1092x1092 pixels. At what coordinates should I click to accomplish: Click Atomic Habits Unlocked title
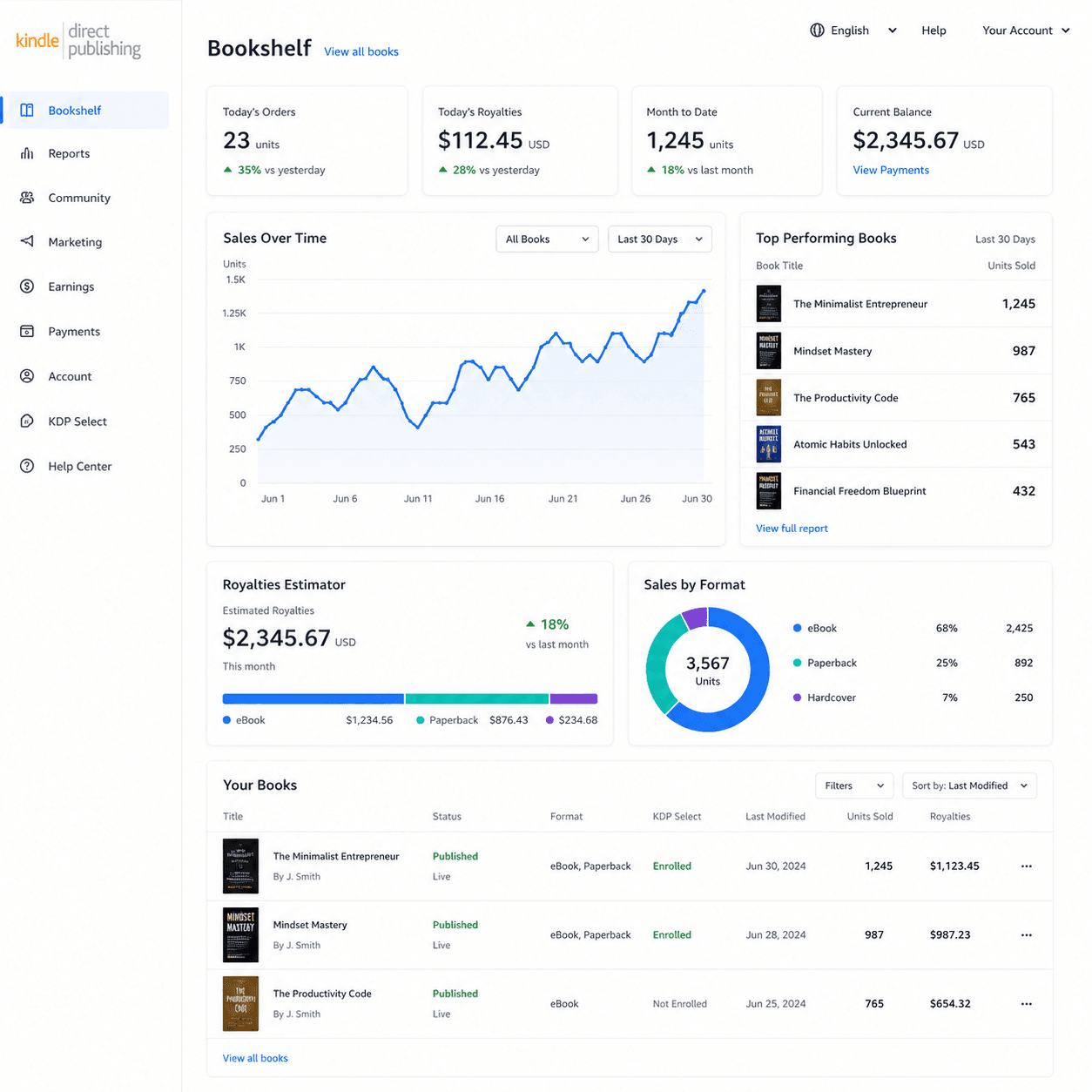(x=850, y=444)
